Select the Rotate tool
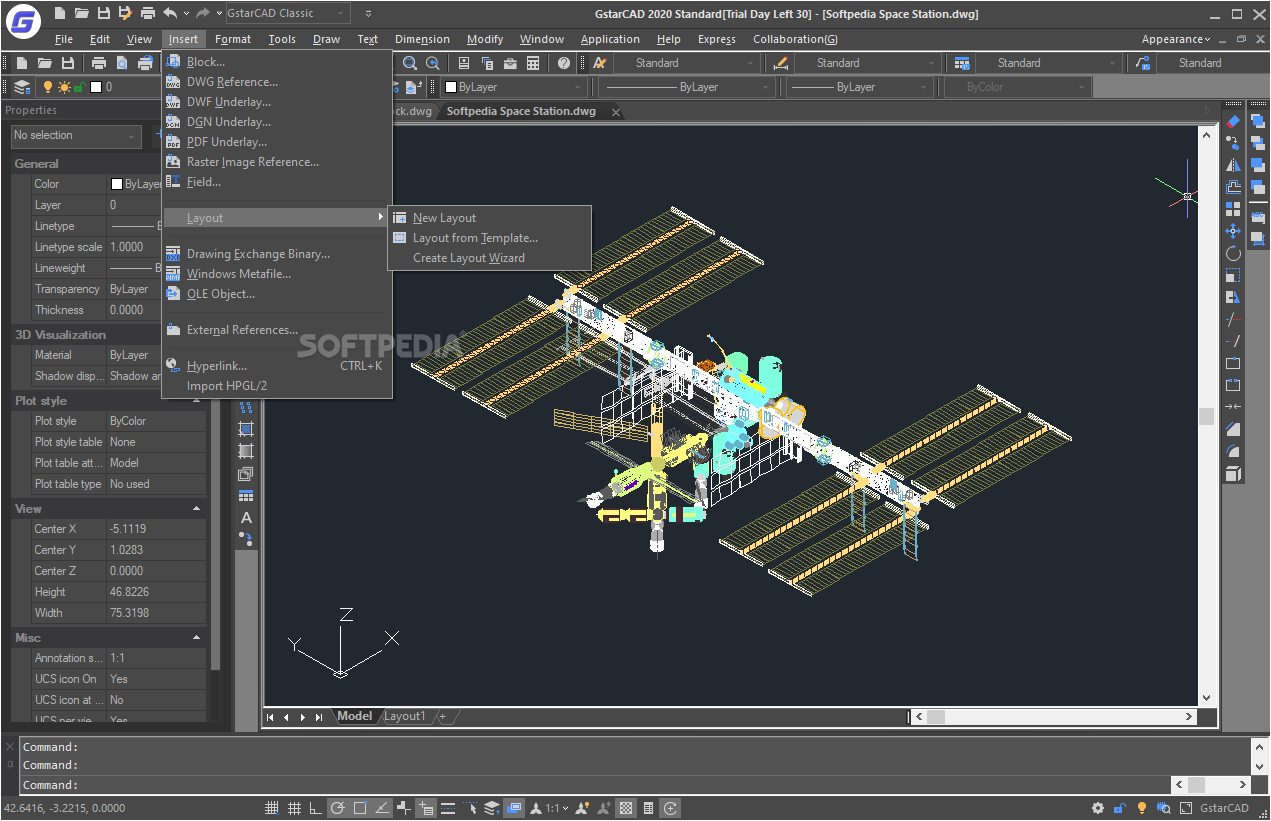The image size is (1271, 821). click(1233, 253)
